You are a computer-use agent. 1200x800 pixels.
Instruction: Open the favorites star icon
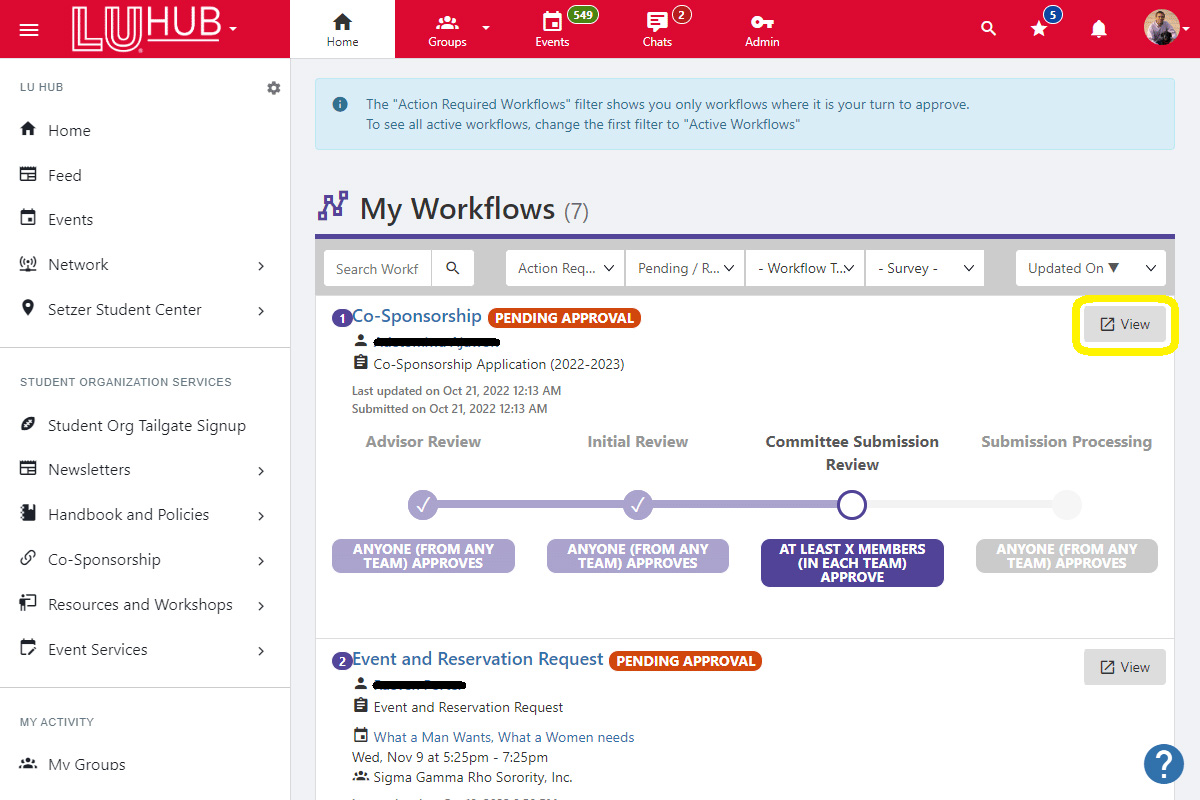click(x=1039, y=29)
